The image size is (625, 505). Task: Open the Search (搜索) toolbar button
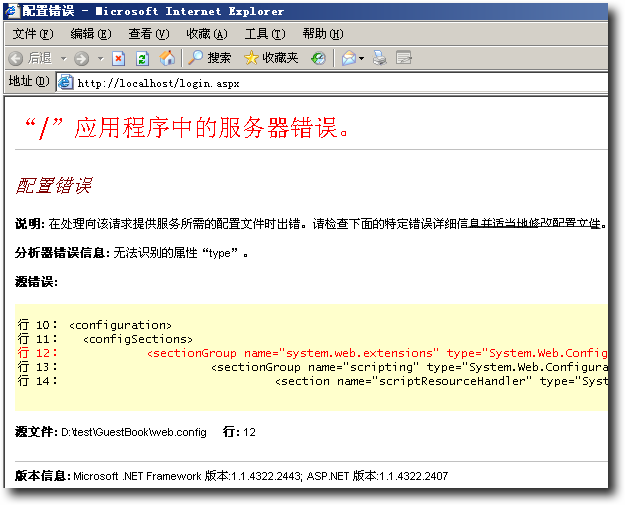click(210, 58)
